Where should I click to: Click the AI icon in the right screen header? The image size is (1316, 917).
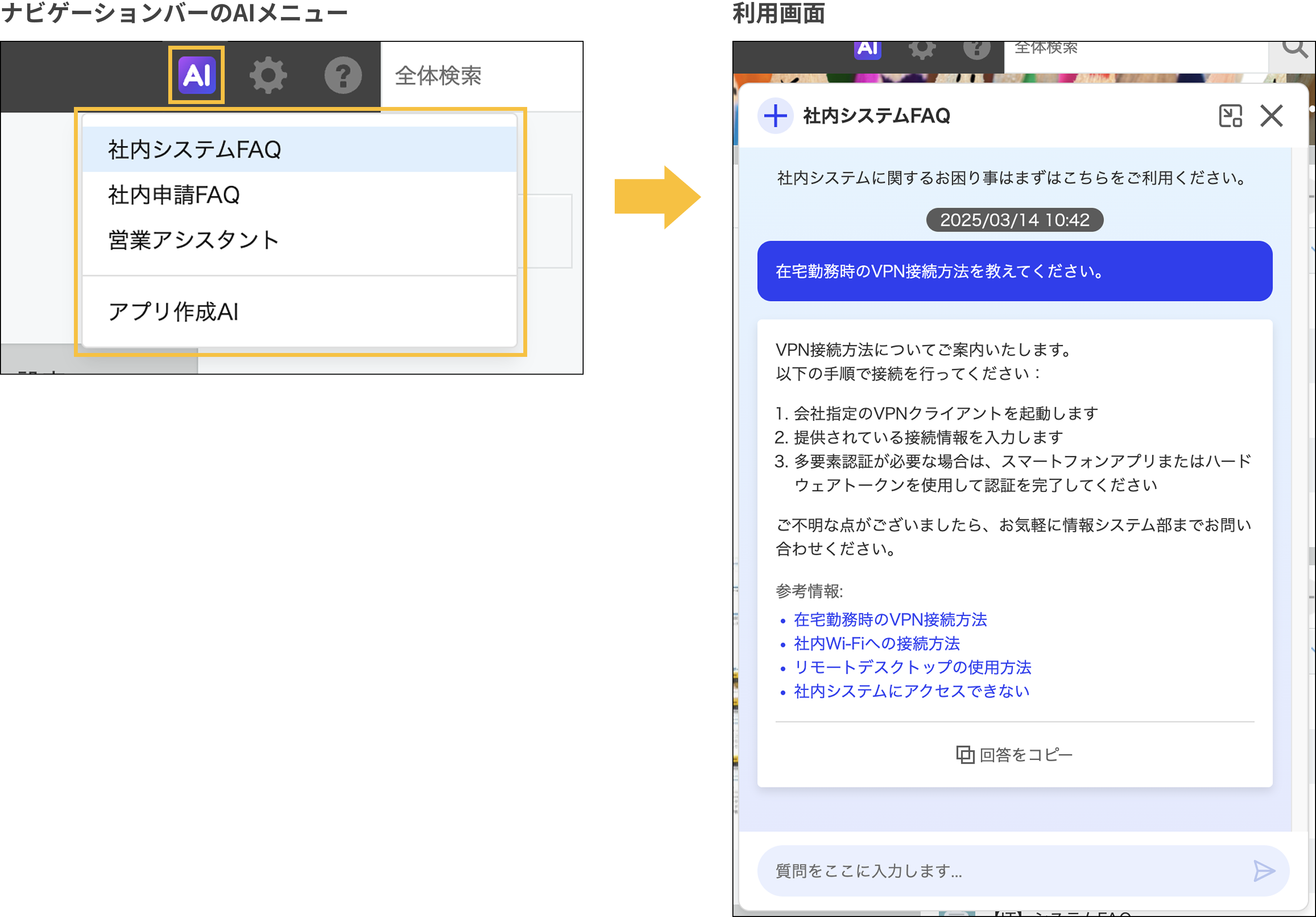[867, 49]
